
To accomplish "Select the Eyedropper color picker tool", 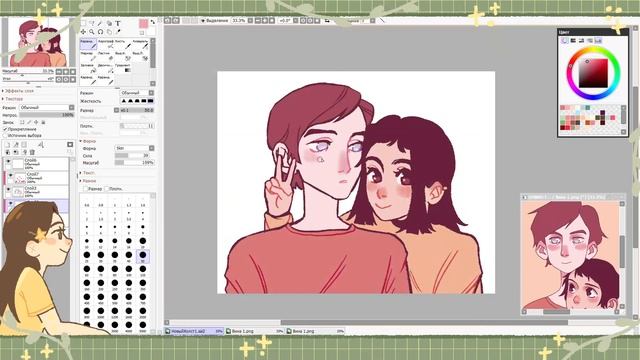I will (x=118, y=32).
